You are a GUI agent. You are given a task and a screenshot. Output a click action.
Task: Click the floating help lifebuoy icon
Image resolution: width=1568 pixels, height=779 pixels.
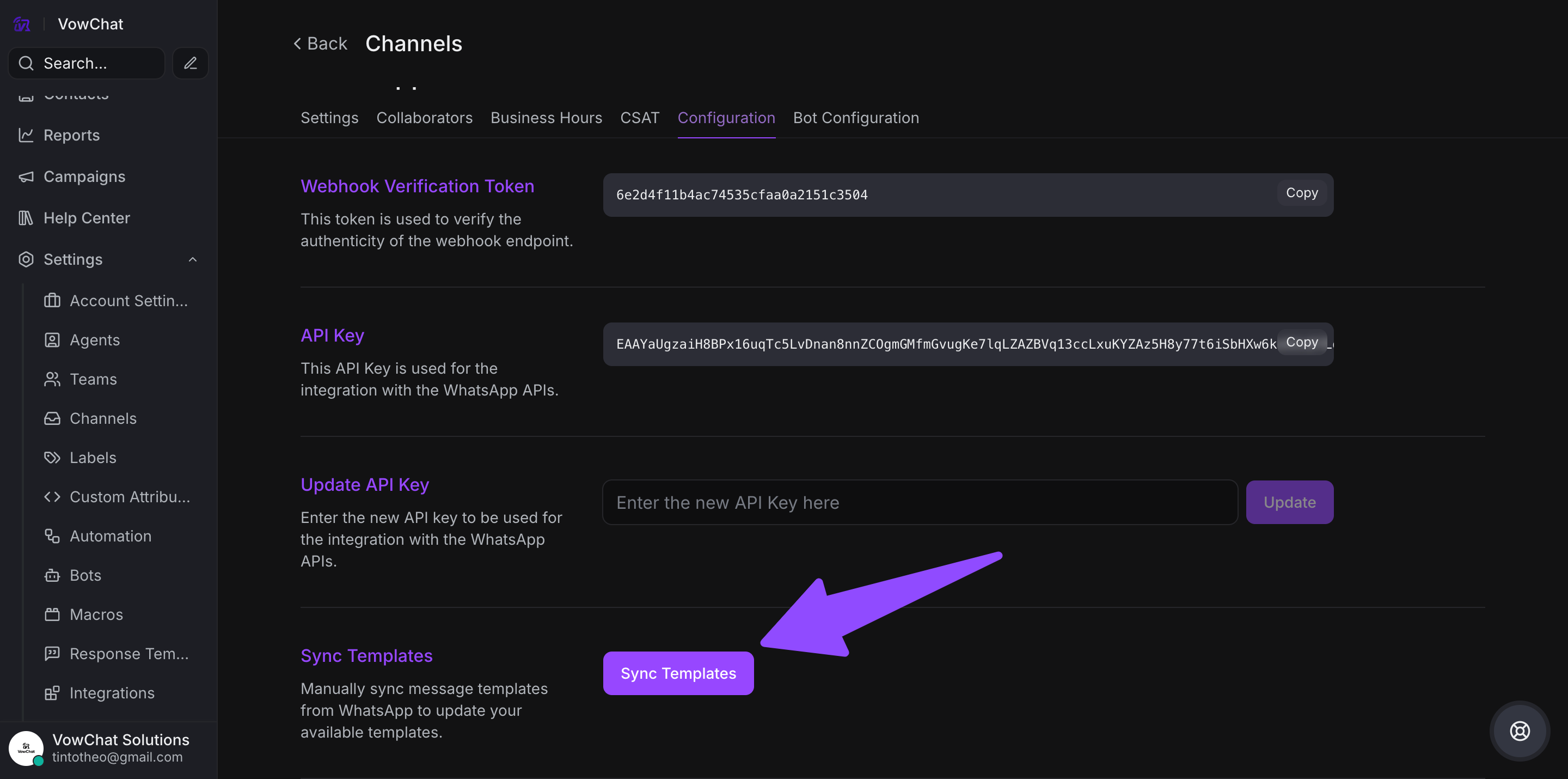pos(1520,731)
